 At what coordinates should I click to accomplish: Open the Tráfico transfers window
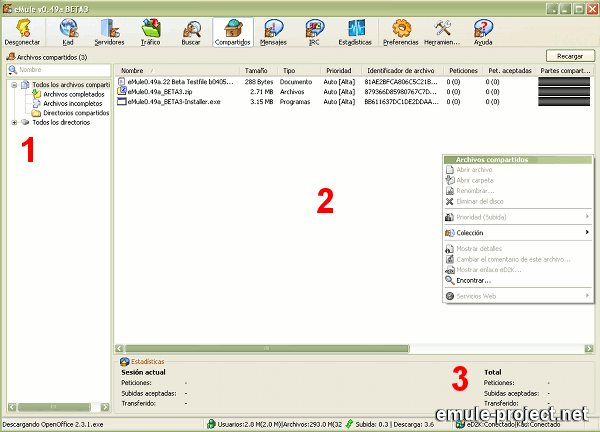click(150, 32)
